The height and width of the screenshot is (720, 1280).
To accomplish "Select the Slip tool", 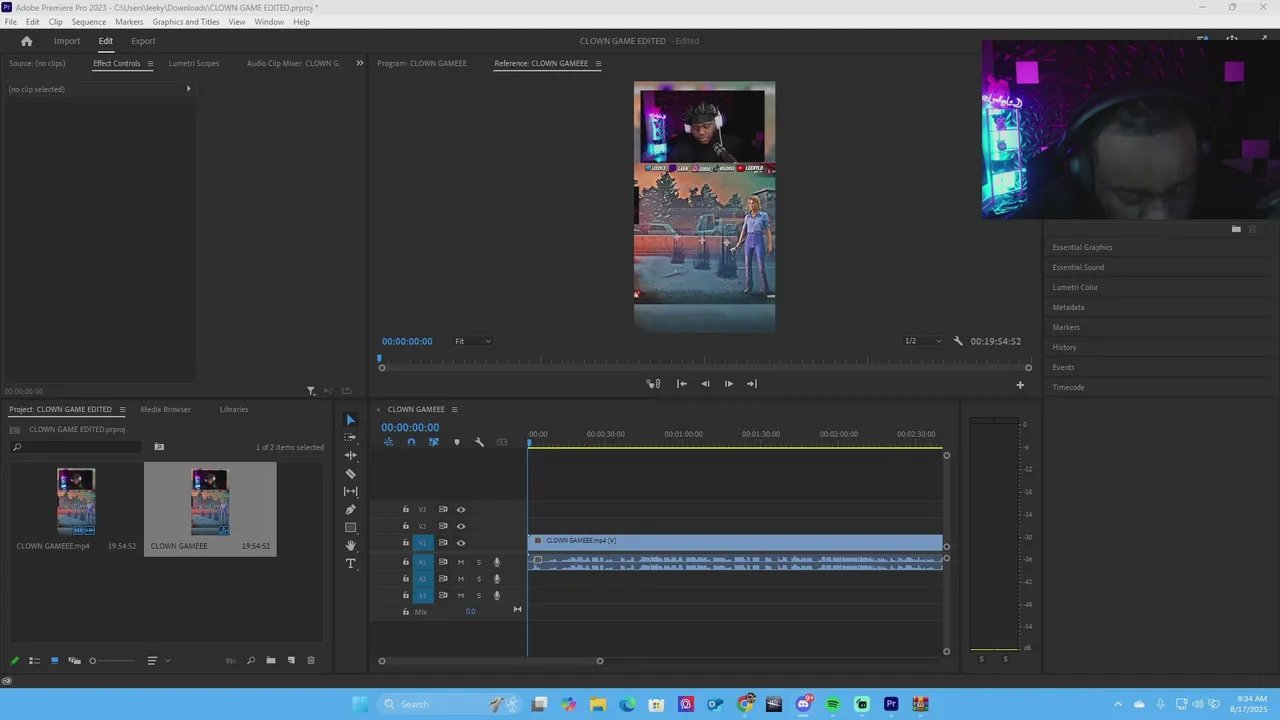I will tap(350, 491).
